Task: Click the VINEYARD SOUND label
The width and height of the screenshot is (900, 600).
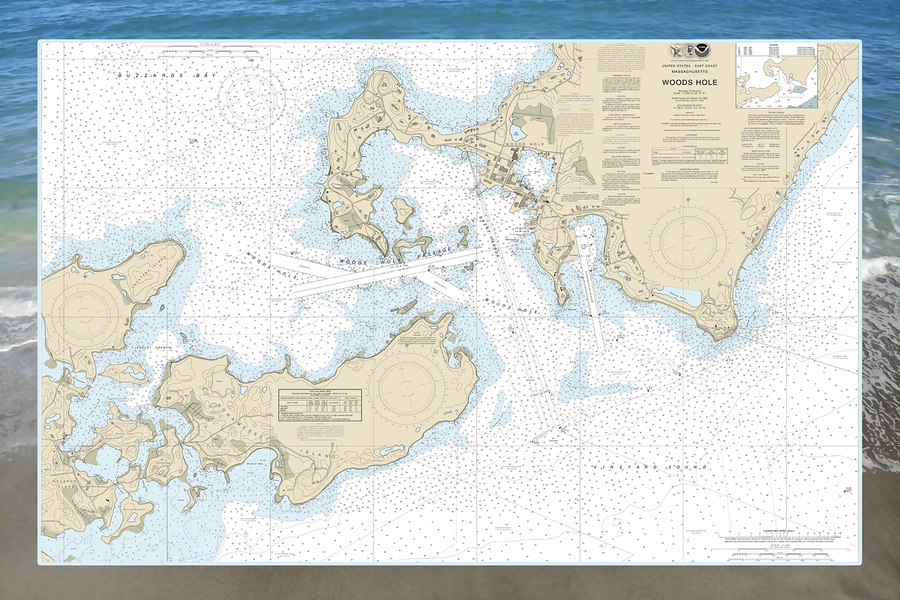Action: point(667,467)
